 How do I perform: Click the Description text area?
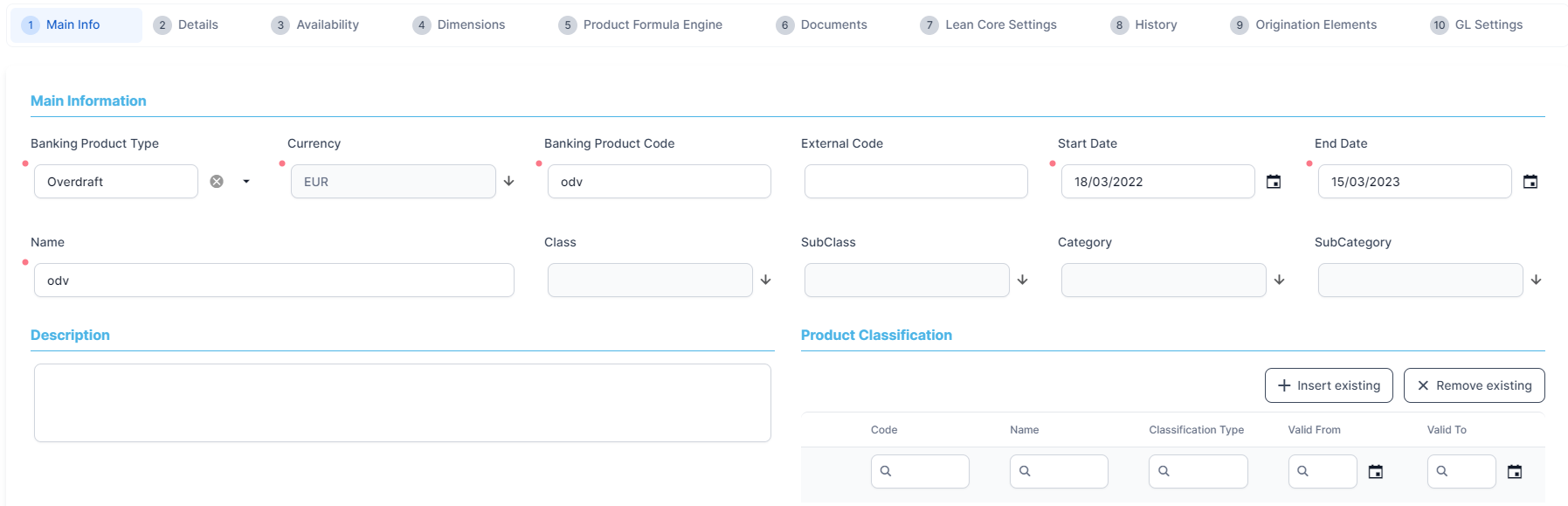403,403
